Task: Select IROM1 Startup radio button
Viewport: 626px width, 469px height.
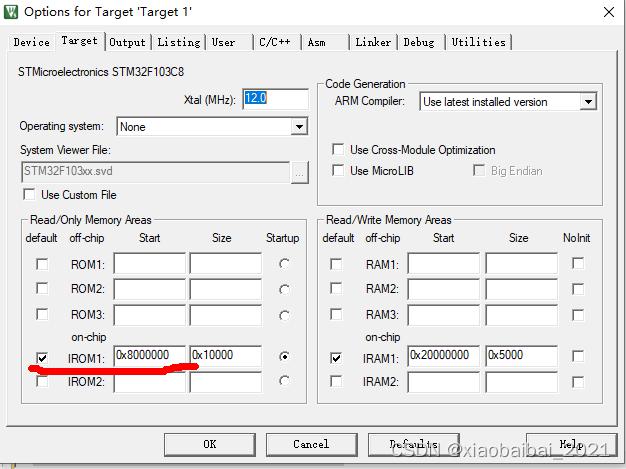Action: pos(284,356)
